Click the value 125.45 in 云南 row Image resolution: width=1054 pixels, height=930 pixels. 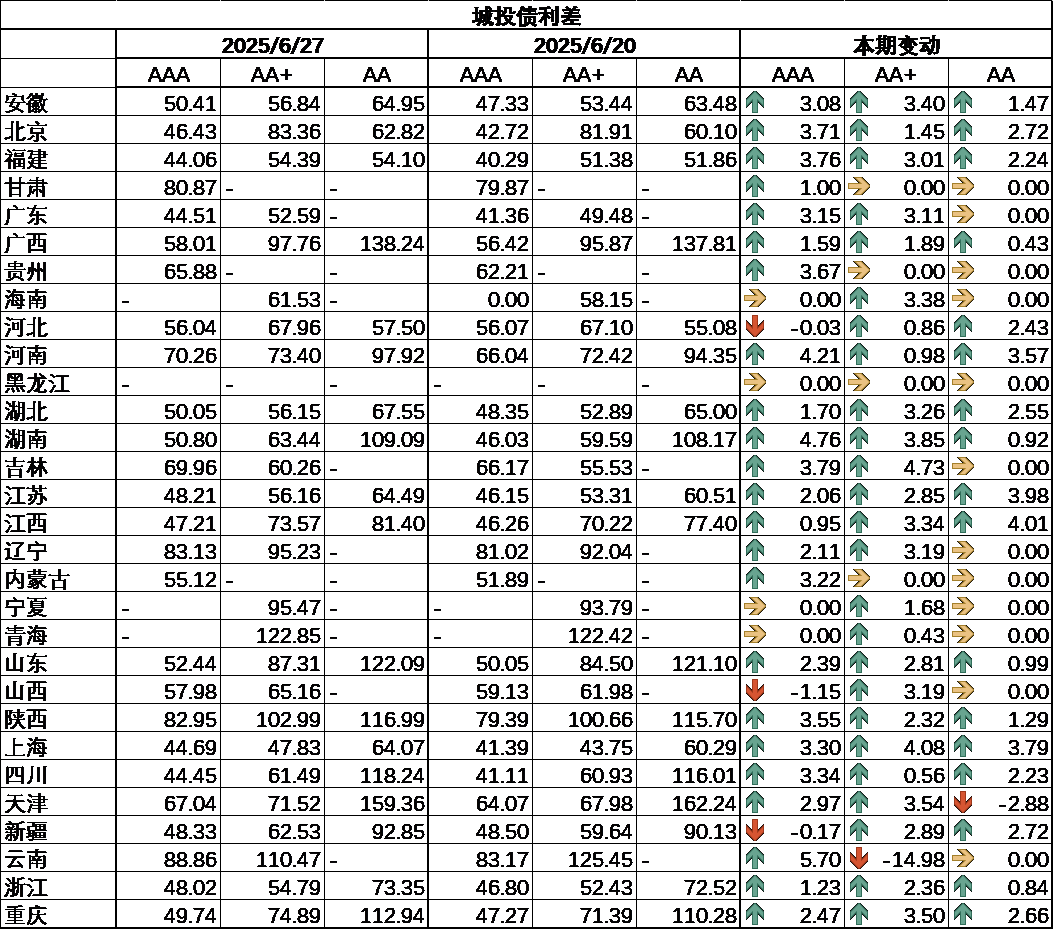click(x=600, y=859)
